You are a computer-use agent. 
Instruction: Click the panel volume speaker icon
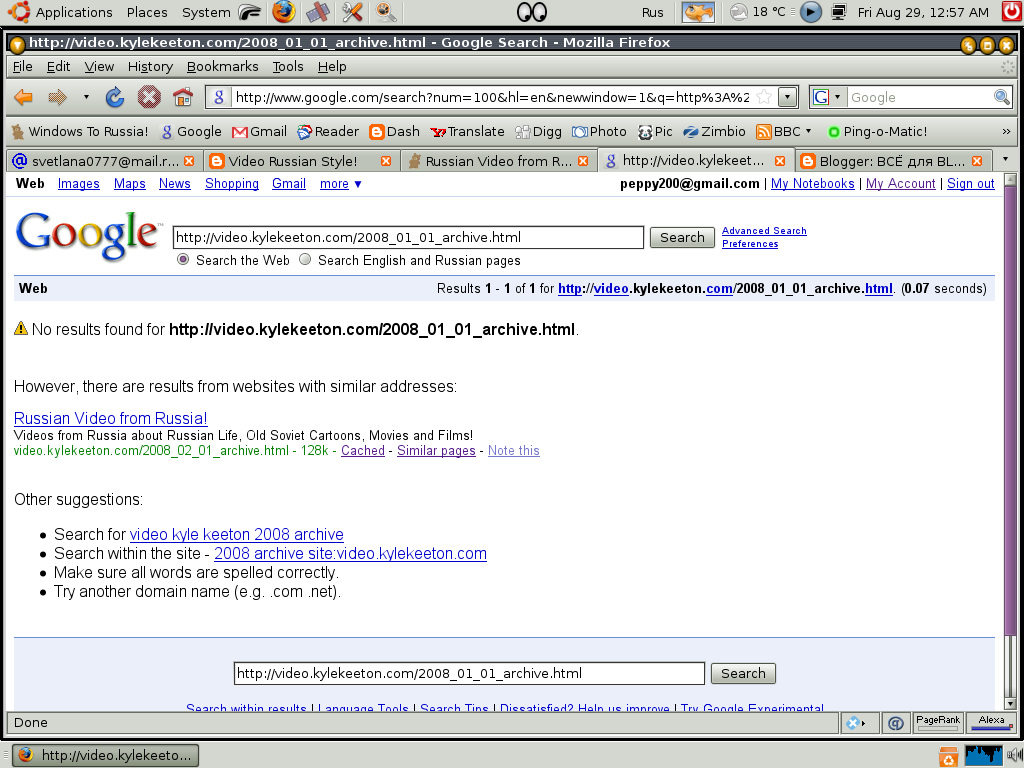[x=1014, y=756]
